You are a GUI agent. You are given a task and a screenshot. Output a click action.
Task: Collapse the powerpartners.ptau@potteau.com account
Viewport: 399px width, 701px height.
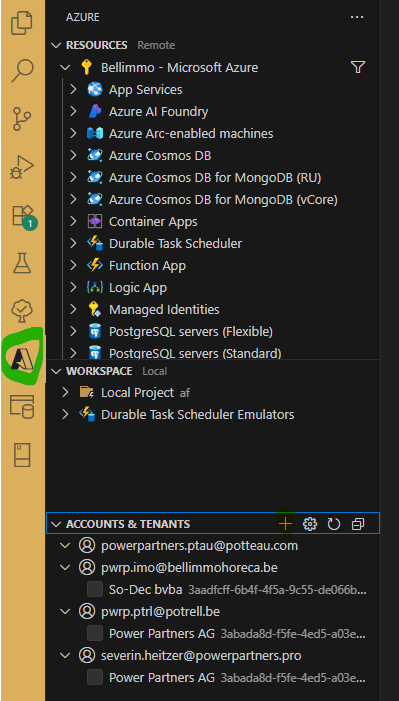coord(65,545)
